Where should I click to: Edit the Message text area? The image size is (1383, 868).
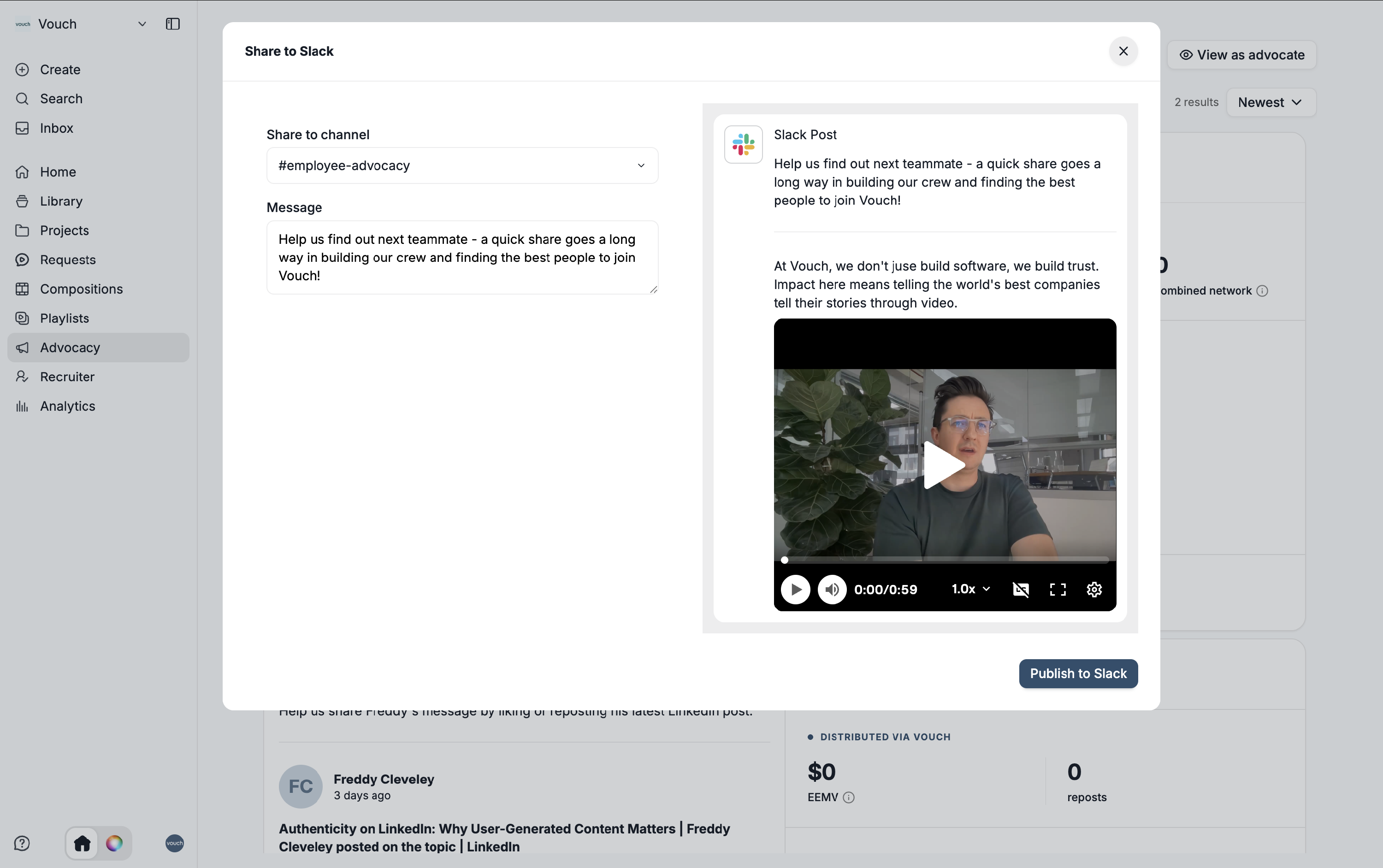(462, 257)
